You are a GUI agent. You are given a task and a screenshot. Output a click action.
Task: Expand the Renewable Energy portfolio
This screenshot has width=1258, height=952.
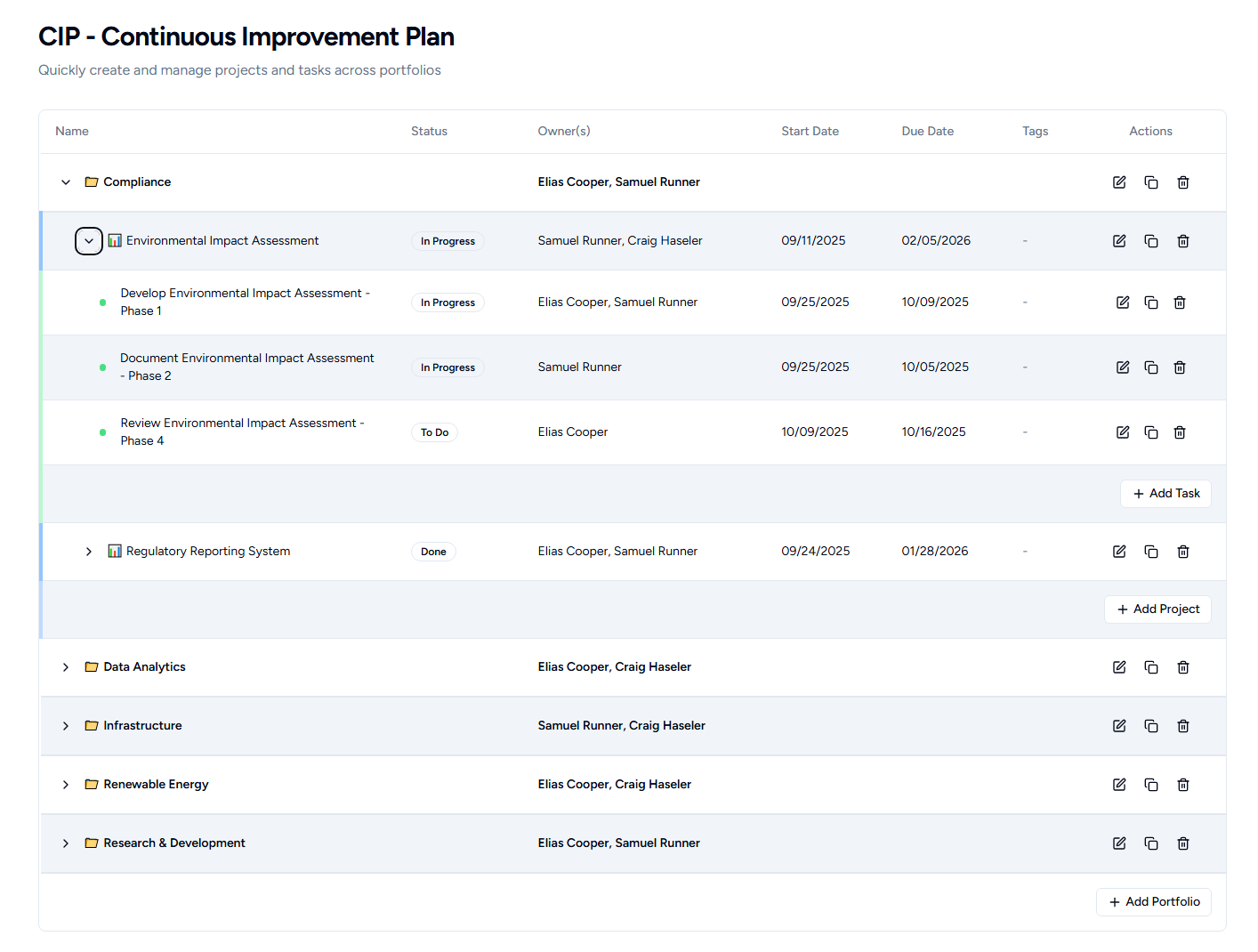tap(66, 785)
